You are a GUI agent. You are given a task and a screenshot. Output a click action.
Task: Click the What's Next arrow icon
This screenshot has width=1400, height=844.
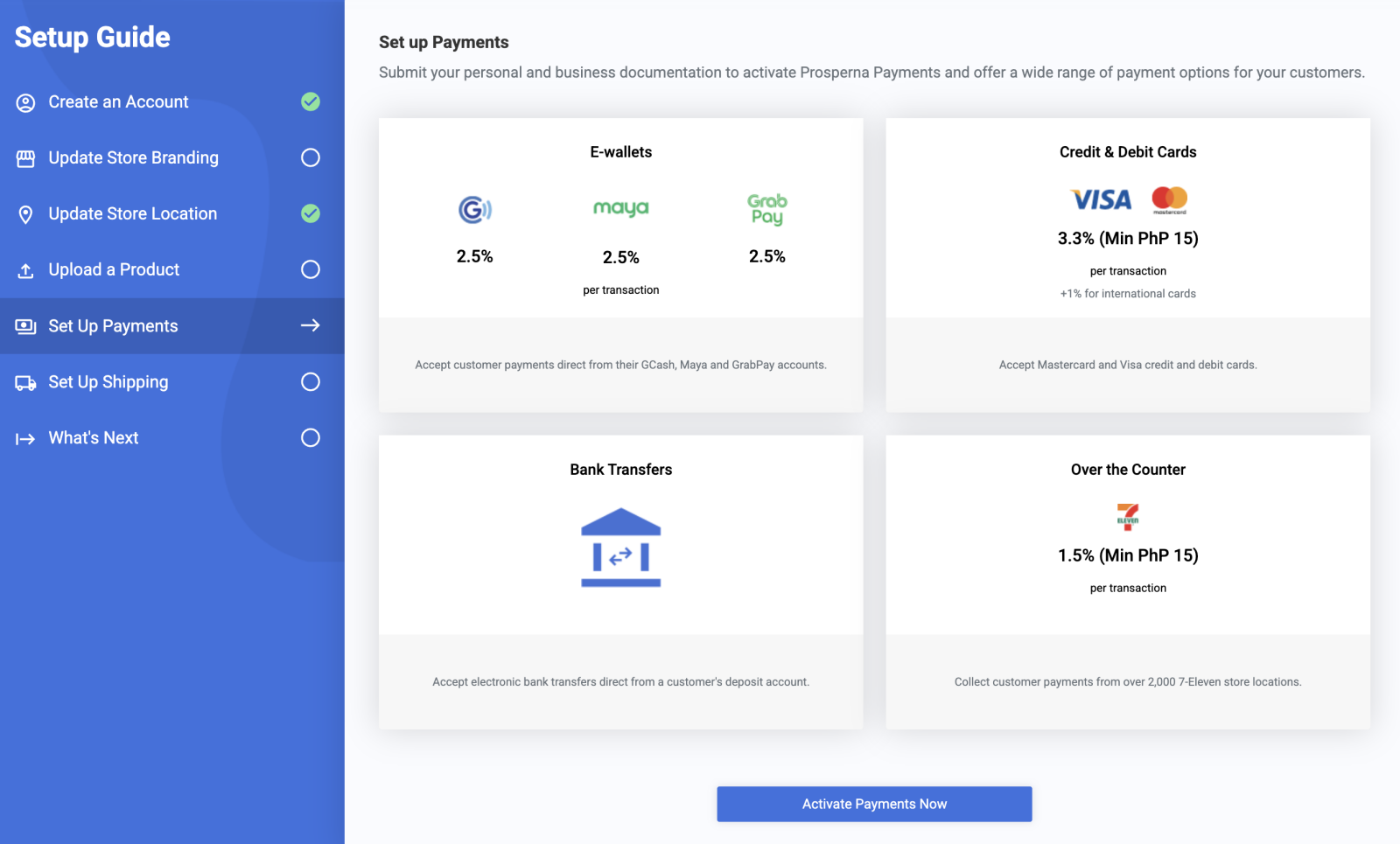coord(25,438)
